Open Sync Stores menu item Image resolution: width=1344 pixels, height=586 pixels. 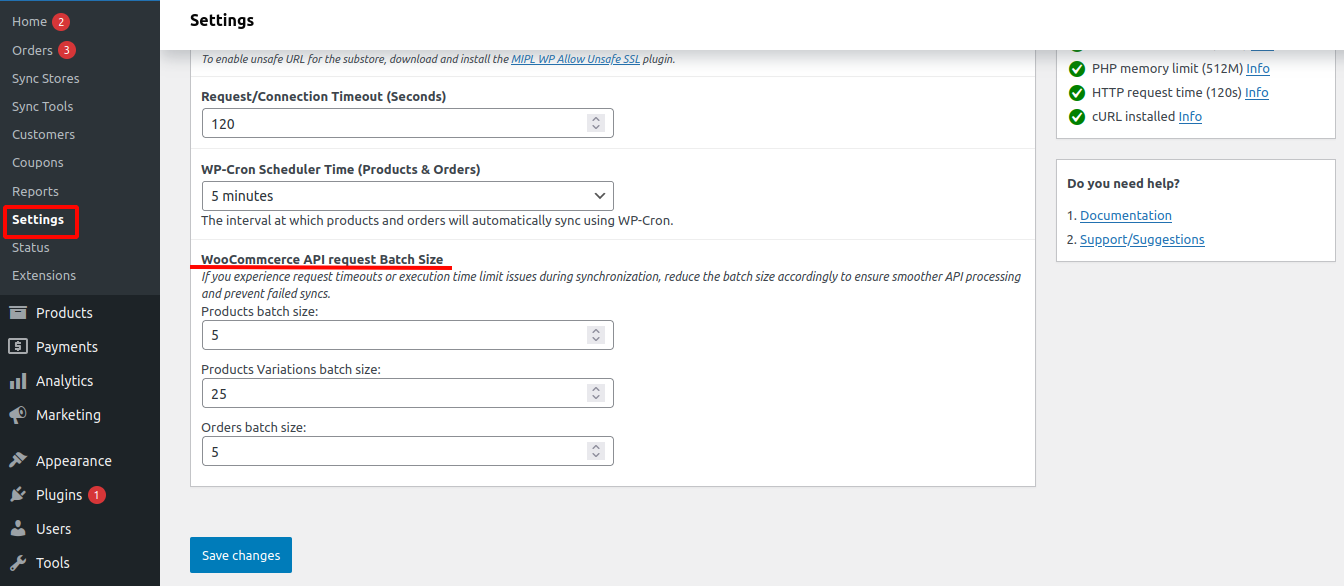[x=45, y=78]
